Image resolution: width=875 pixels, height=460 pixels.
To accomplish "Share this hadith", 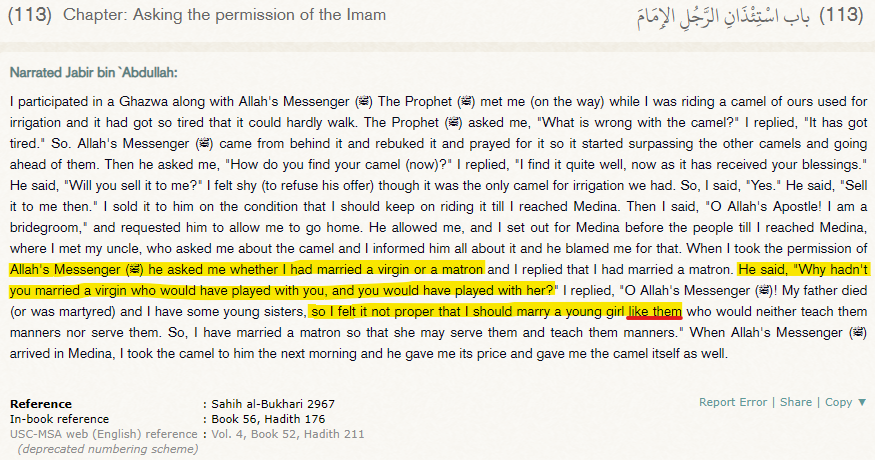I will click(796, 402).
